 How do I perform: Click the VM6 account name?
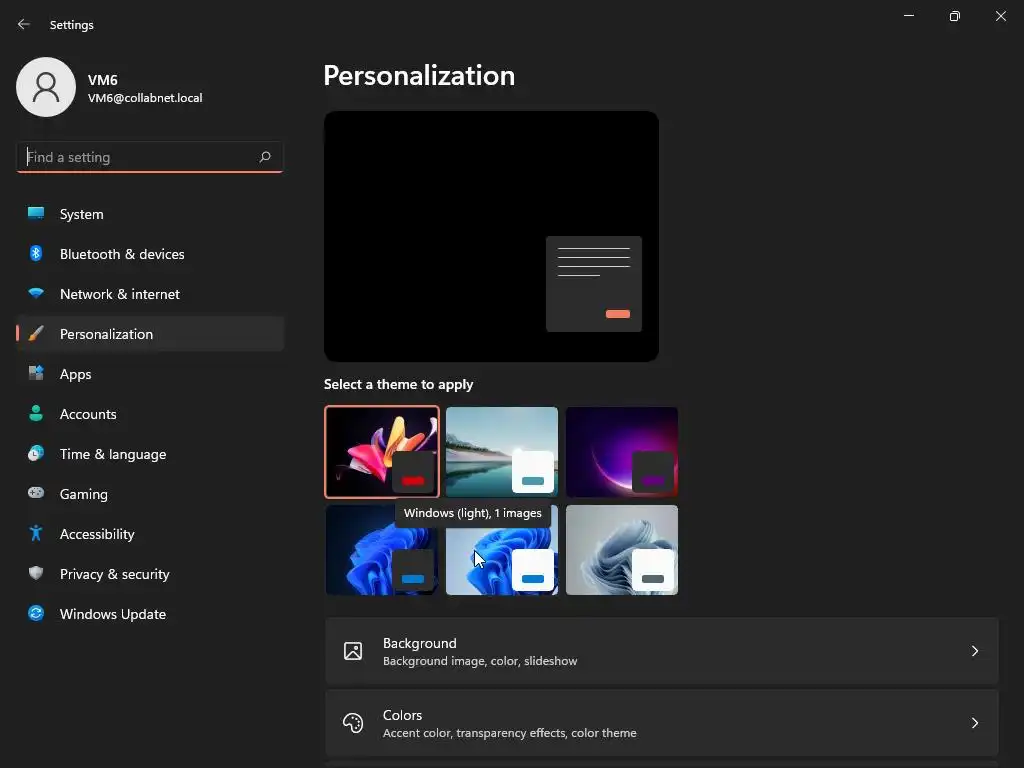pyautogui.click(x=103, y=80)
